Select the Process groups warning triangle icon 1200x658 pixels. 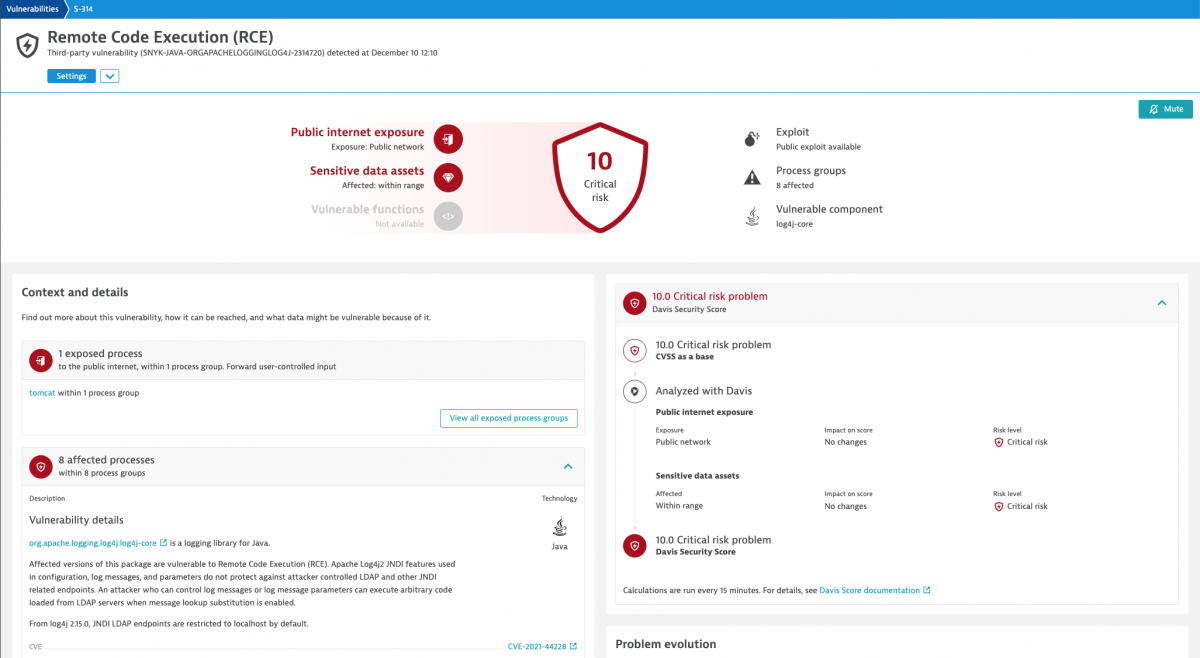tap(752, 177)
